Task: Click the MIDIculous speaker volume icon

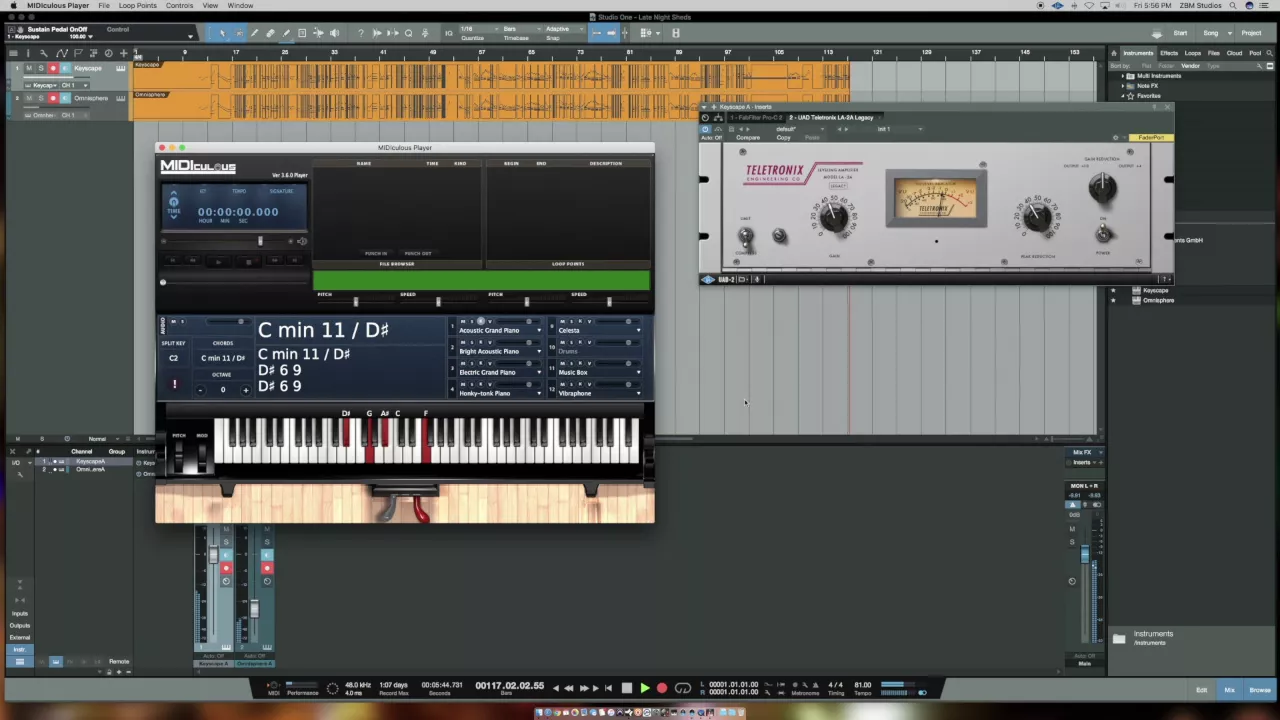Action: (x=302, y=241)
